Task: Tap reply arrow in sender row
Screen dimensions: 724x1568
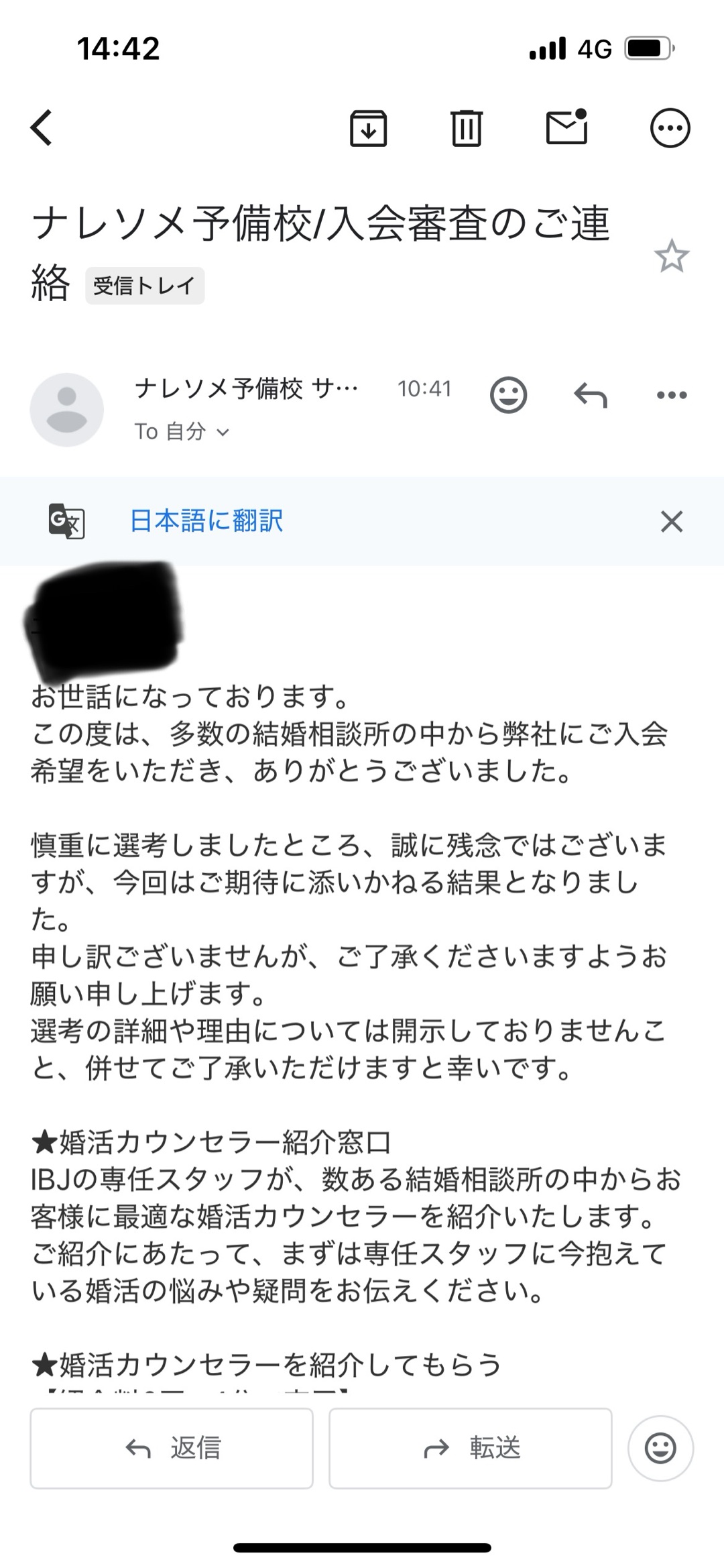Action: pos(591,394)
